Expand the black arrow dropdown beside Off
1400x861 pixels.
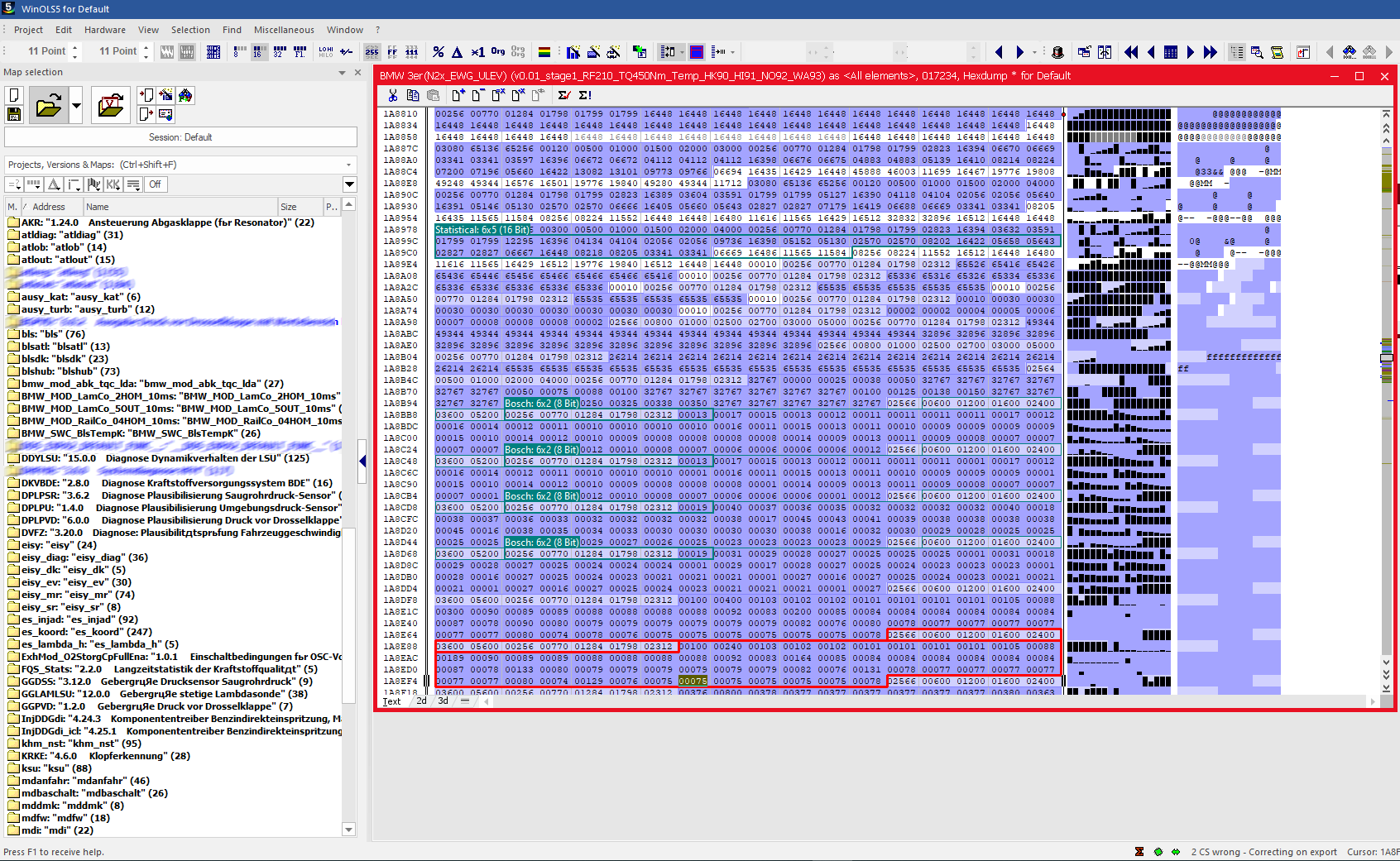[349, 184]
